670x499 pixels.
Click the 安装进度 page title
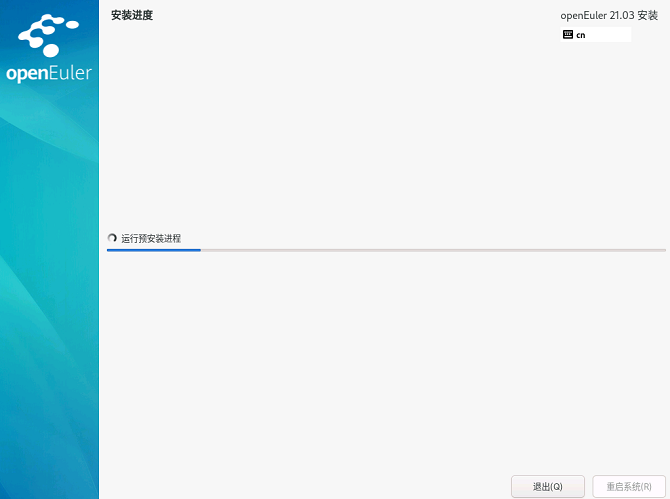click(x=132, y=15)
